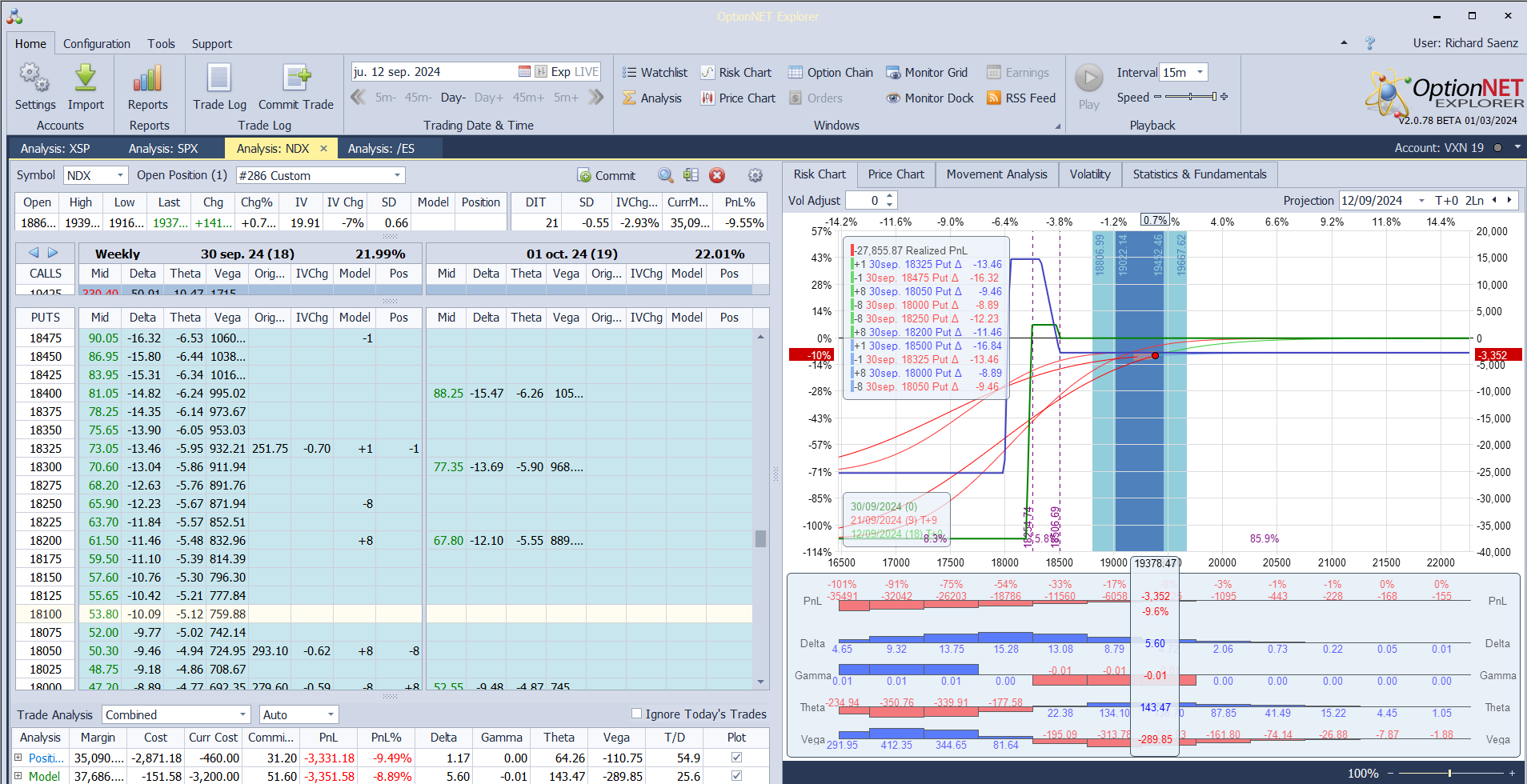Toggle Plot checkbox for the Position row

point(736,757)
